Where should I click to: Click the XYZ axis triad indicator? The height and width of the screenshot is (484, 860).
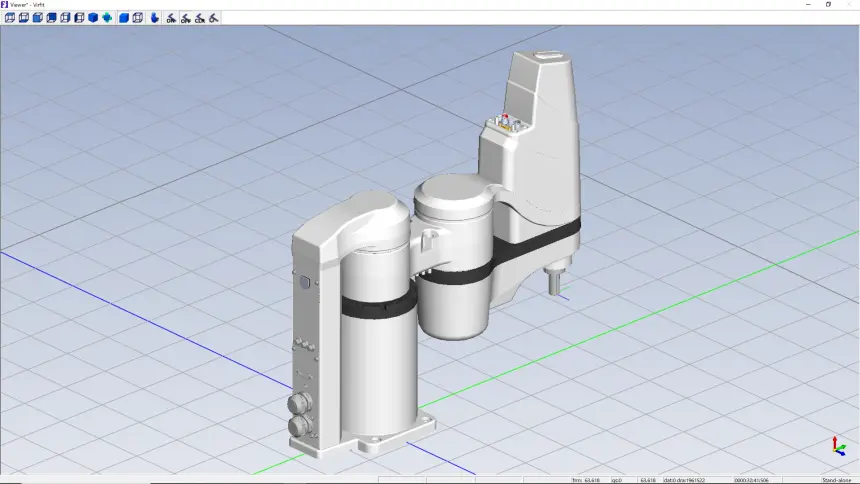[837, 447]
